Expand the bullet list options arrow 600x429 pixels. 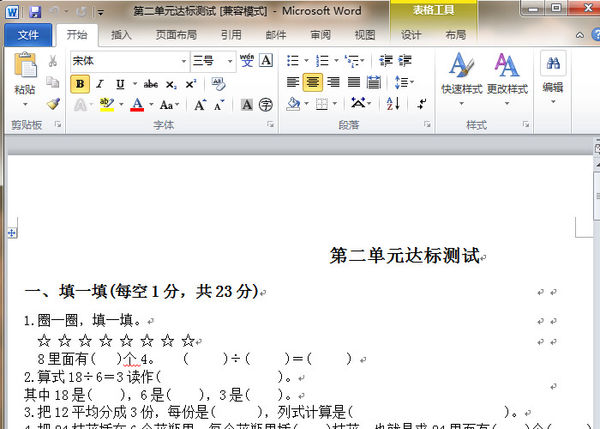coord(306,60)
